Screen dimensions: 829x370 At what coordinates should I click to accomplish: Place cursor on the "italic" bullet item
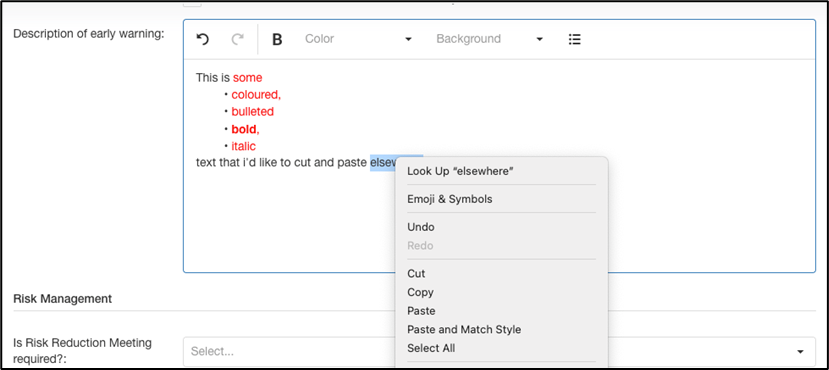(x=244, y=146)
